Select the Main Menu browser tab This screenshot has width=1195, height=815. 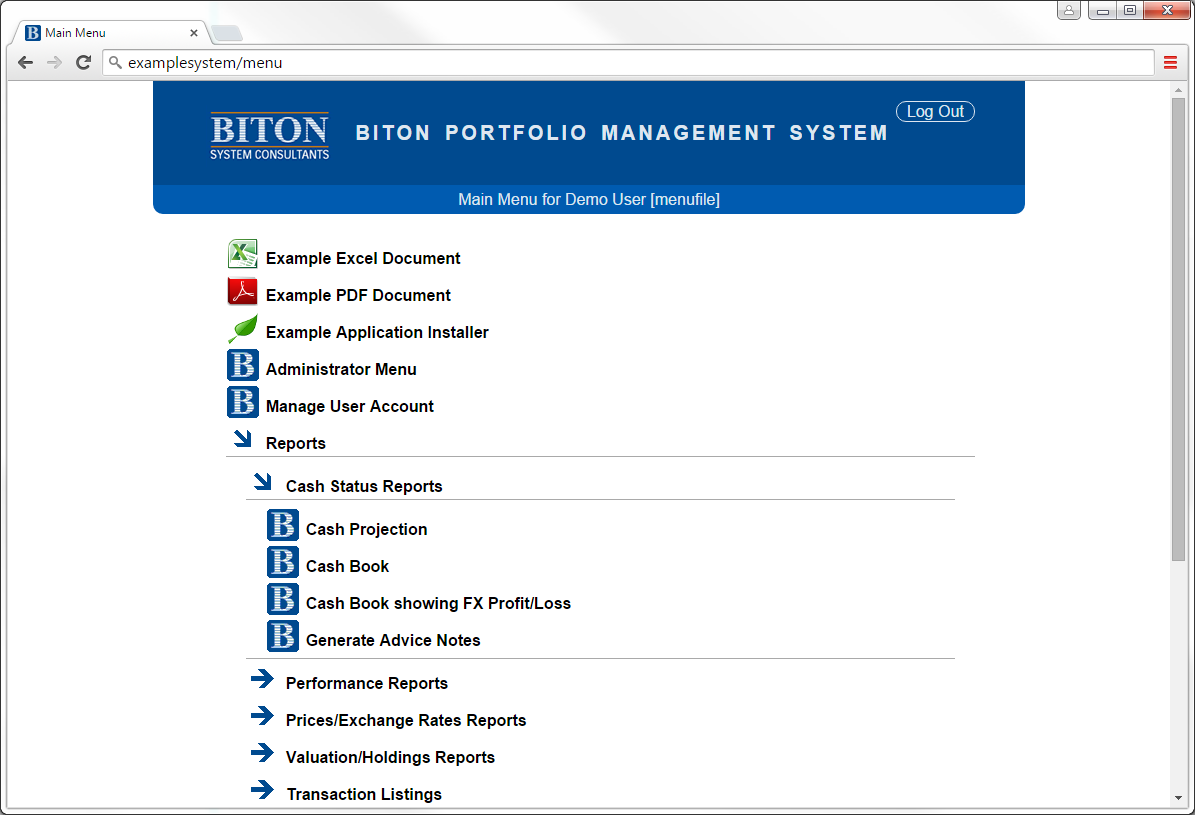[111, 33]
